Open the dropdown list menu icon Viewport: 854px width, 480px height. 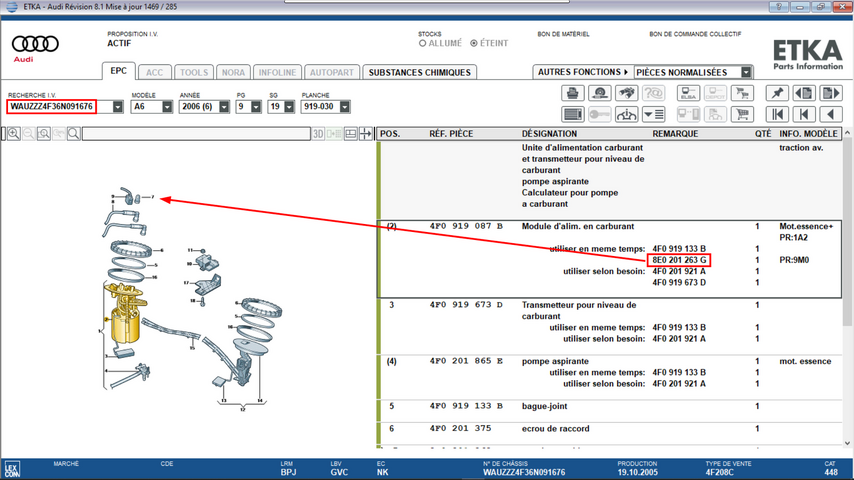654,114
